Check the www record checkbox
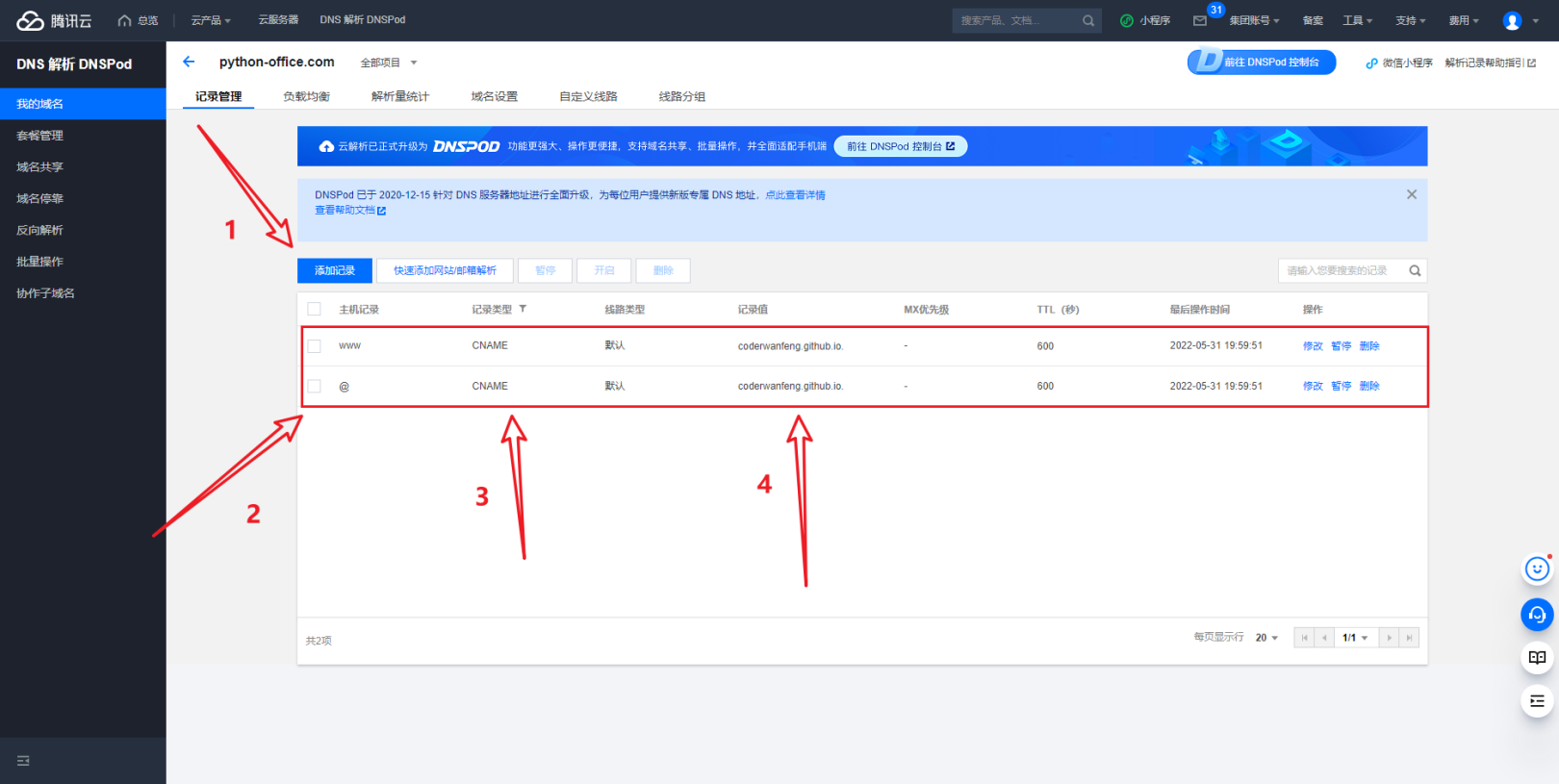Screen dimensions: 1559x784 coord(314,345)
